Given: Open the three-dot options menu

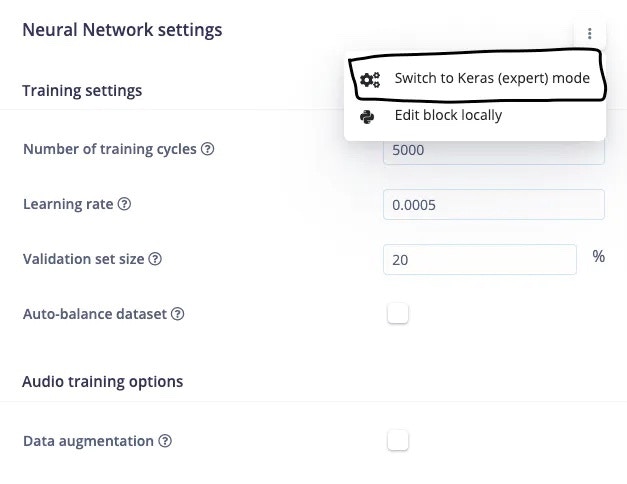Looking at the screenshot, I should [589, 34].
